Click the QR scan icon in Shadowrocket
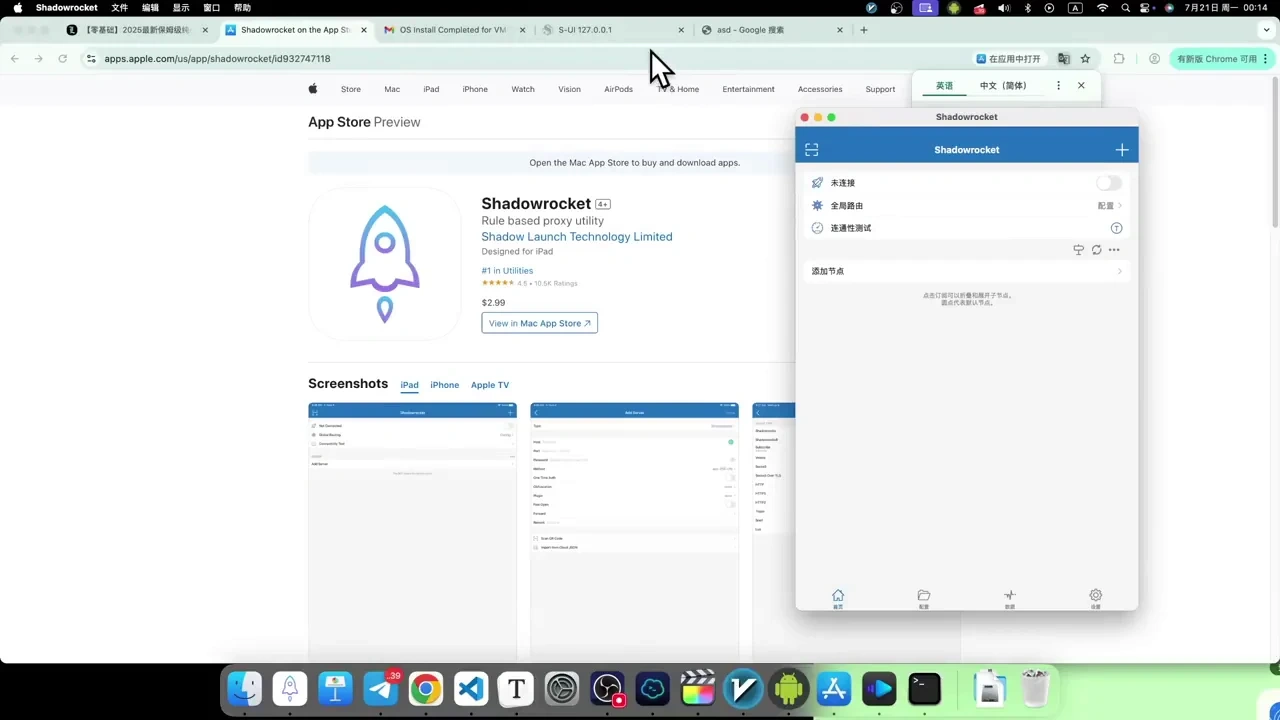The height and width of the screenshot is (720, 1280). [811, 150]
